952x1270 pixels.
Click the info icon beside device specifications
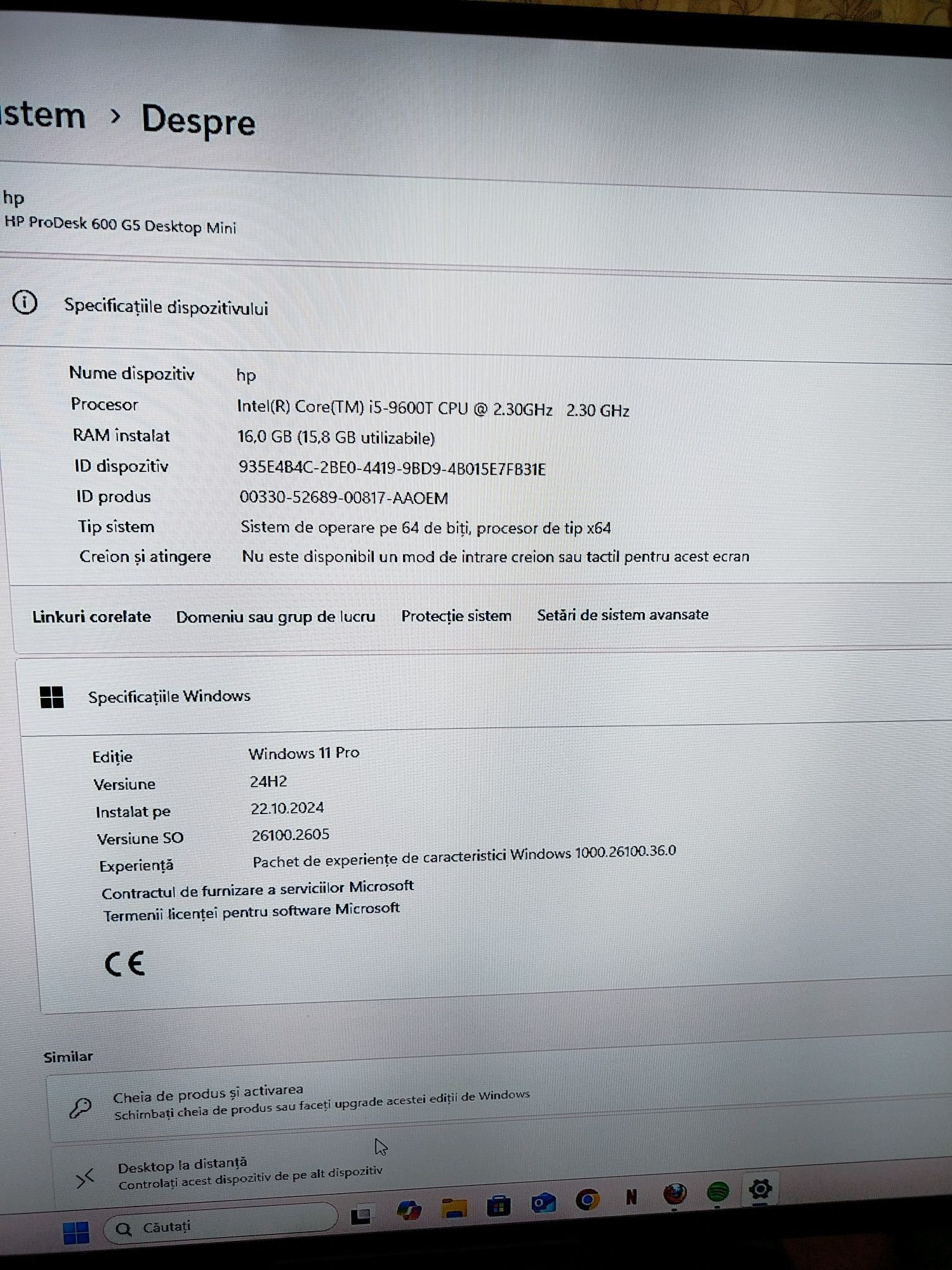click(25, 303)
